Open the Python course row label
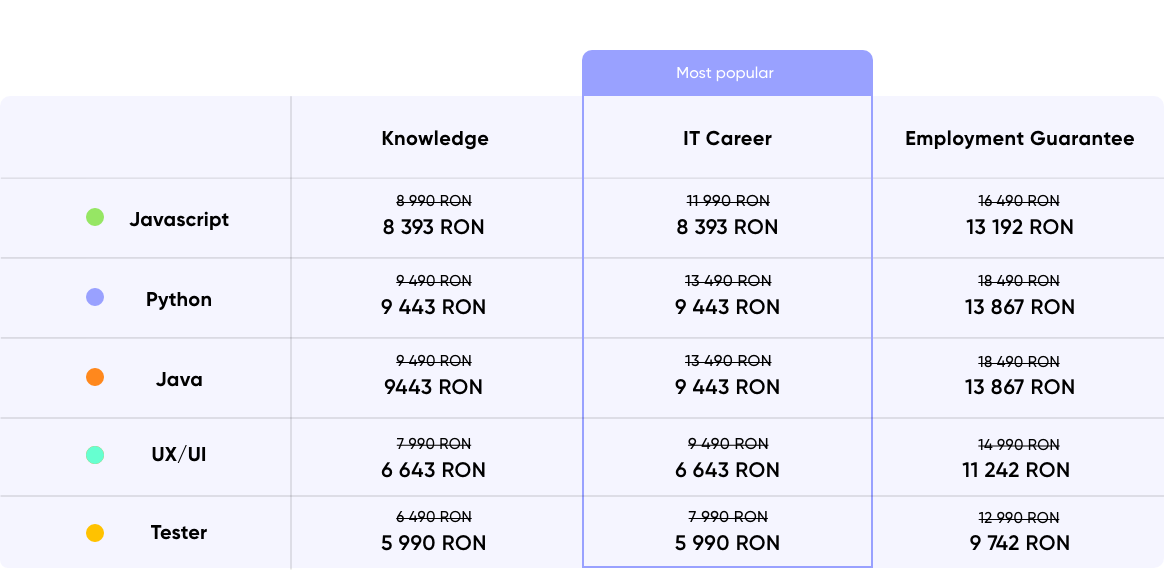This screenshot has width=1164, height=573. coord(179,300)
